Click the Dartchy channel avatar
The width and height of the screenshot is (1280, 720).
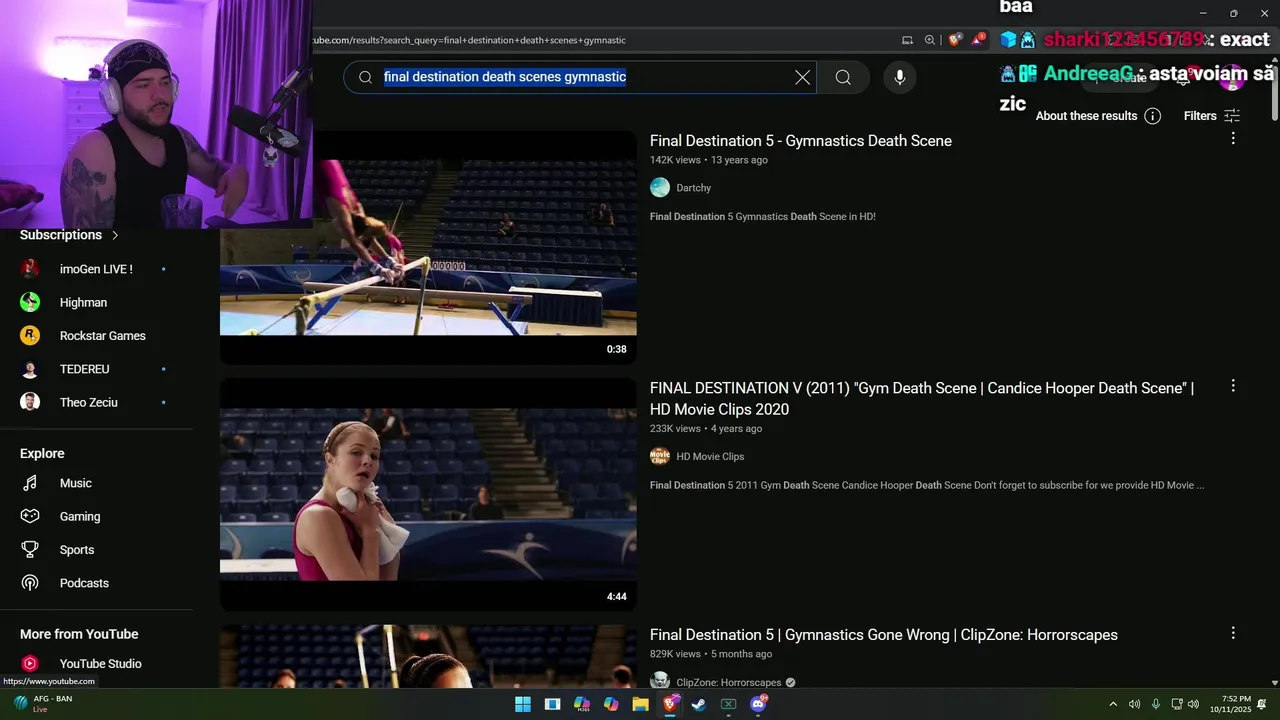coord(660,188)
